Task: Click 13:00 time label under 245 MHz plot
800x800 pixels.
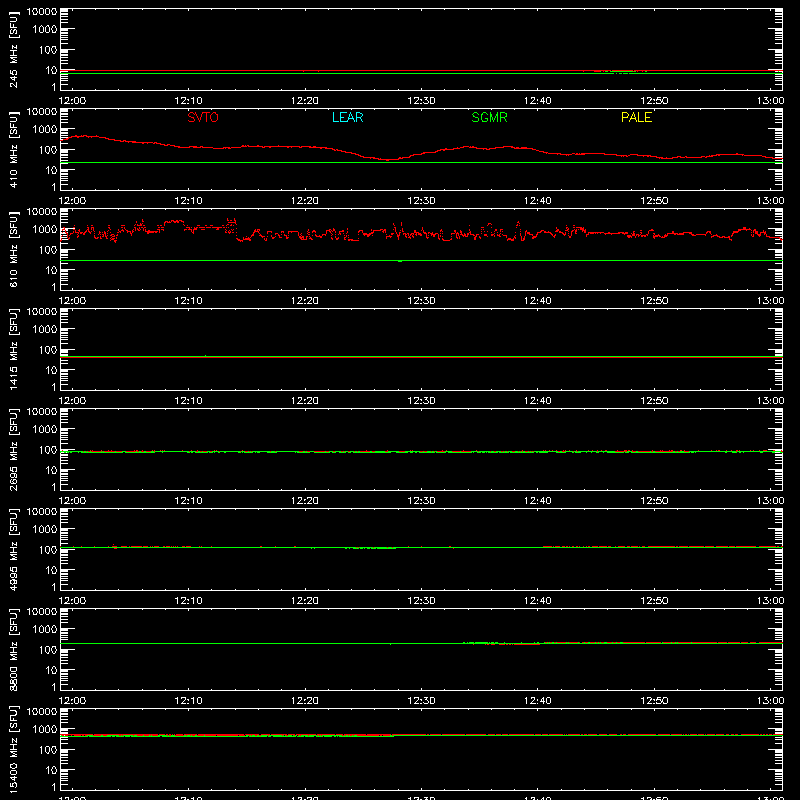Action: (770, 101)
